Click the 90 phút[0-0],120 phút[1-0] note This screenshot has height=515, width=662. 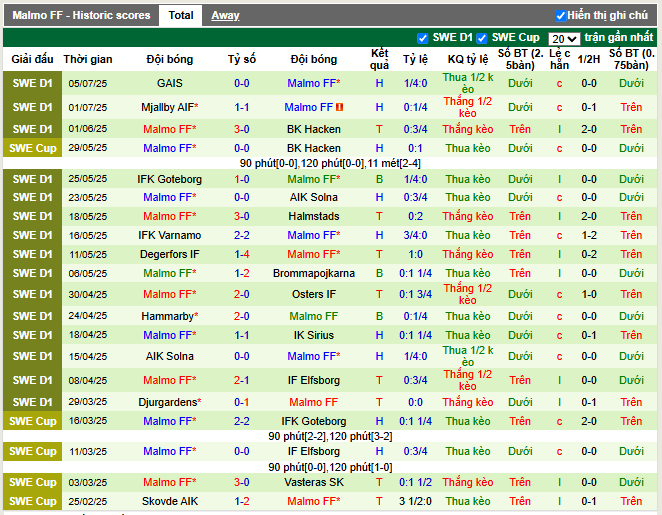pos(330,467)
